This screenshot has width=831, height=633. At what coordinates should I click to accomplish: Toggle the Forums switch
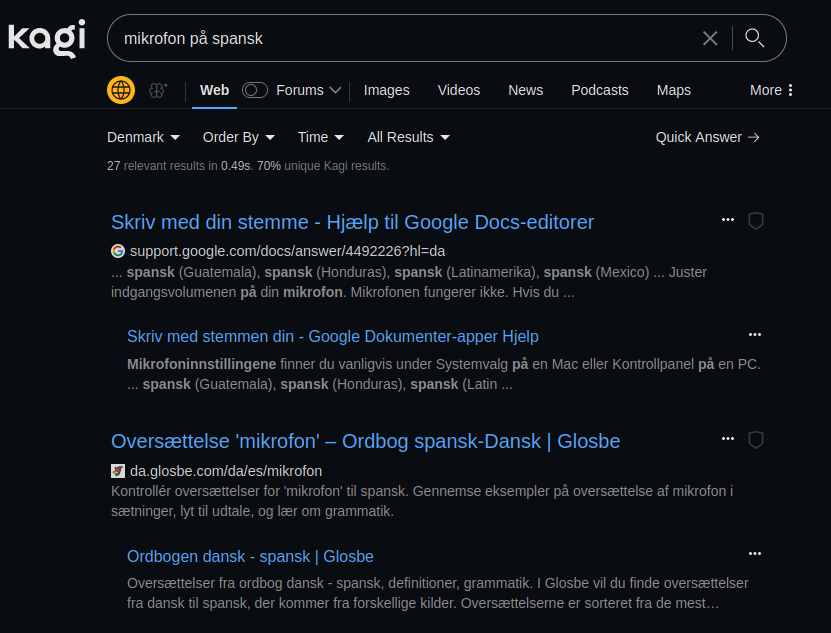255,90
